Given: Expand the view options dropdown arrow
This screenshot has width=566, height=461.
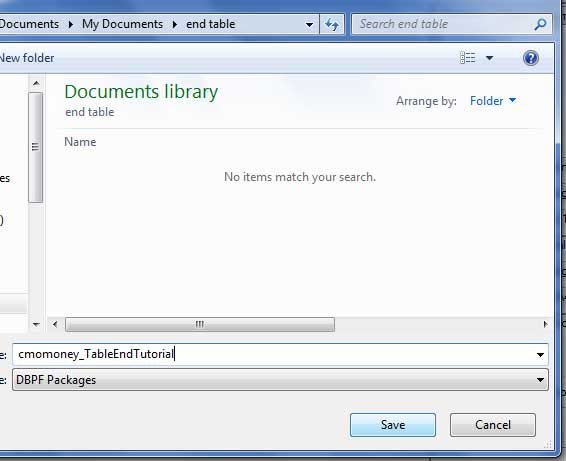Looking at the screenshot, I should 489,58.
